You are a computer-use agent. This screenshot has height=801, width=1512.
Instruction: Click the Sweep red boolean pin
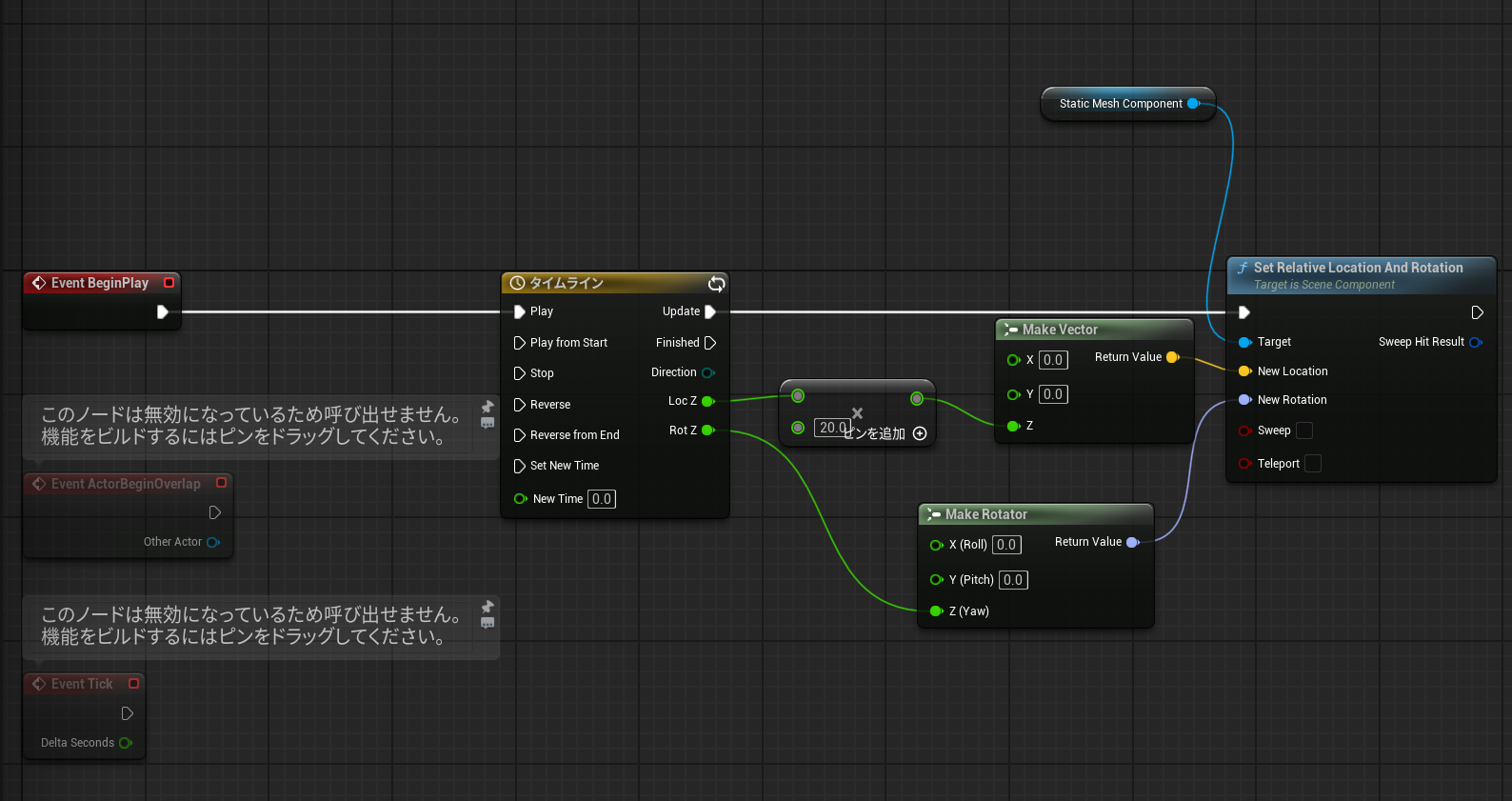(x=1245, y=431)
